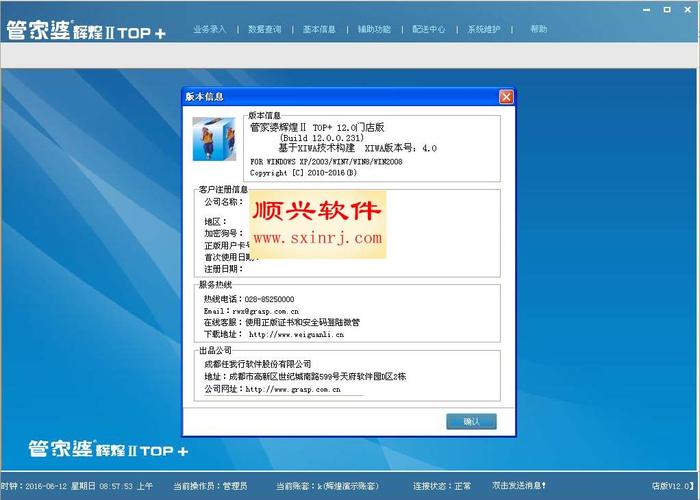
Task: Click the 管家婆辉煌II TOP+ logo in the header
Action: pos(86,30)
